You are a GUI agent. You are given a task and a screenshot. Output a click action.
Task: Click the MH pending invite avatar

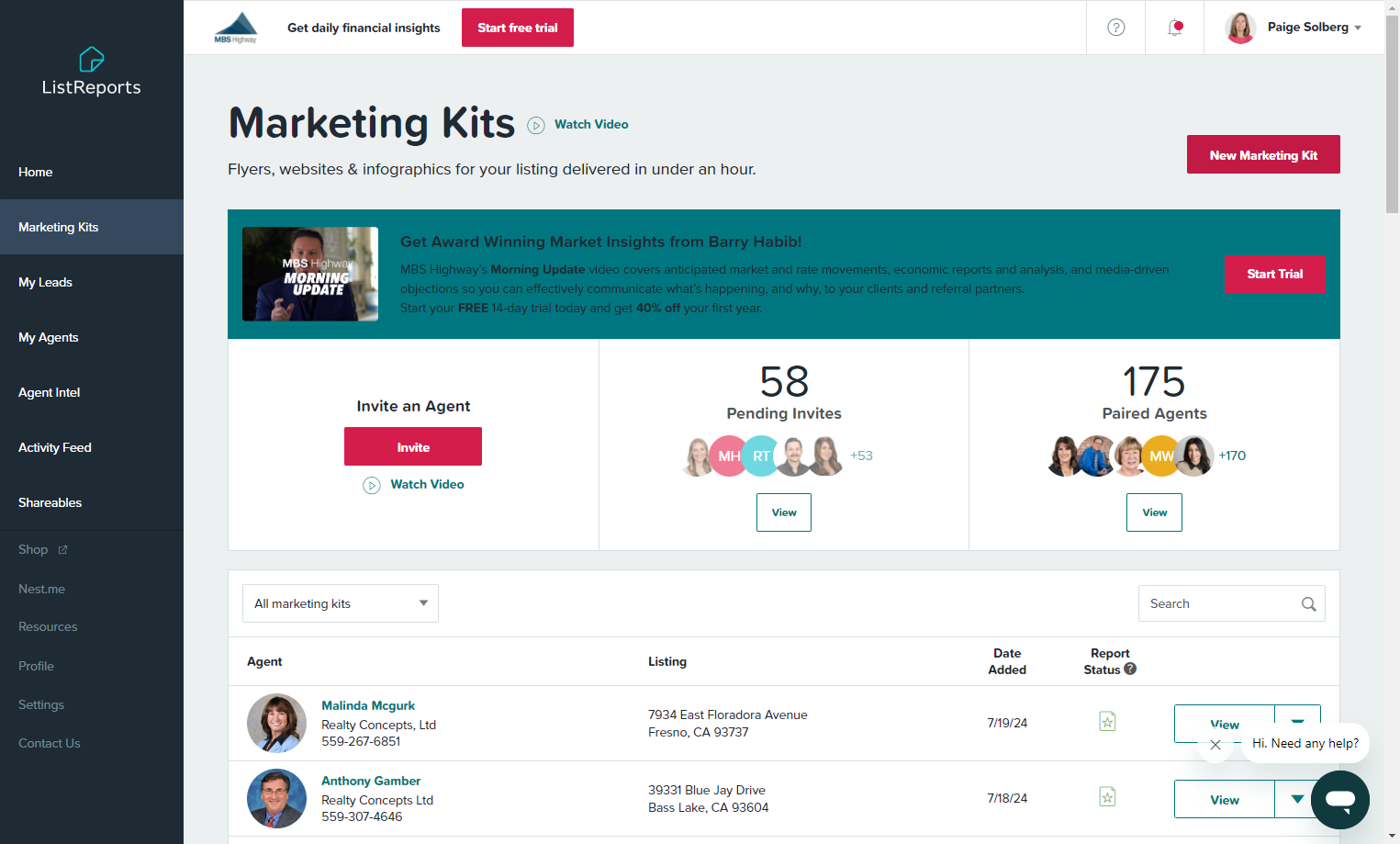tap(729, 456)
